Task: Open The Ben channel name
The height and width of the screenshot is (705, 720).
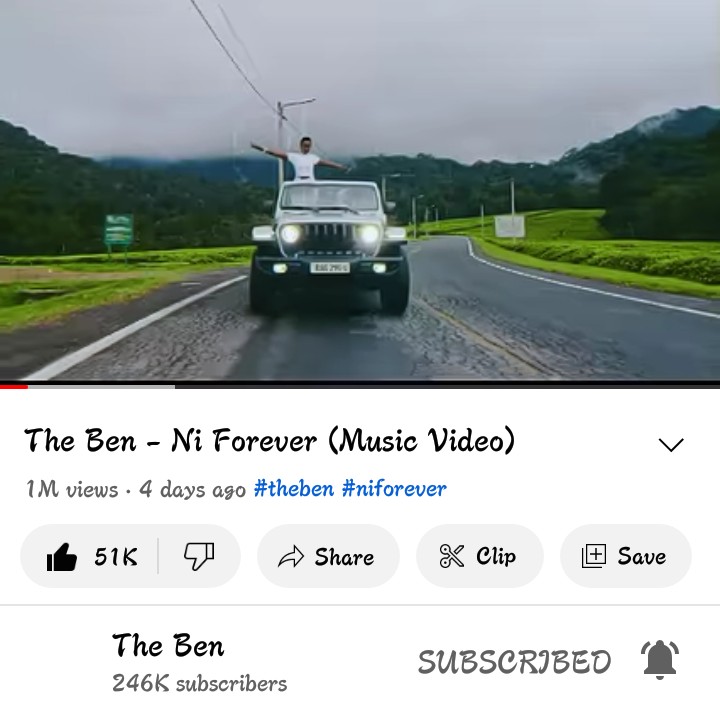Action: click(x=168, y=645)
